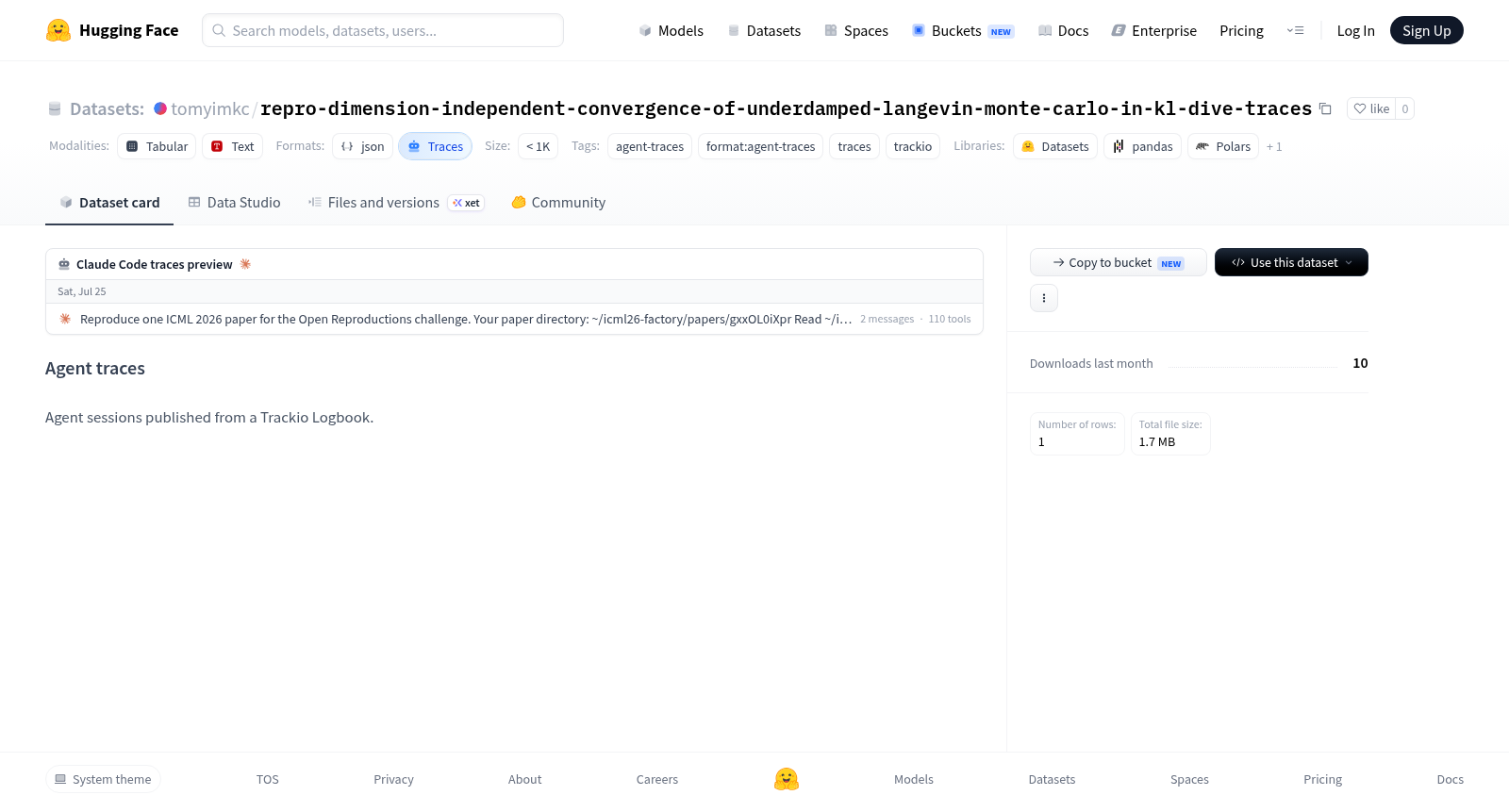Click the Claude Code traces preview header
This screenshot has height=812, width=1509.
coord(154,264)
